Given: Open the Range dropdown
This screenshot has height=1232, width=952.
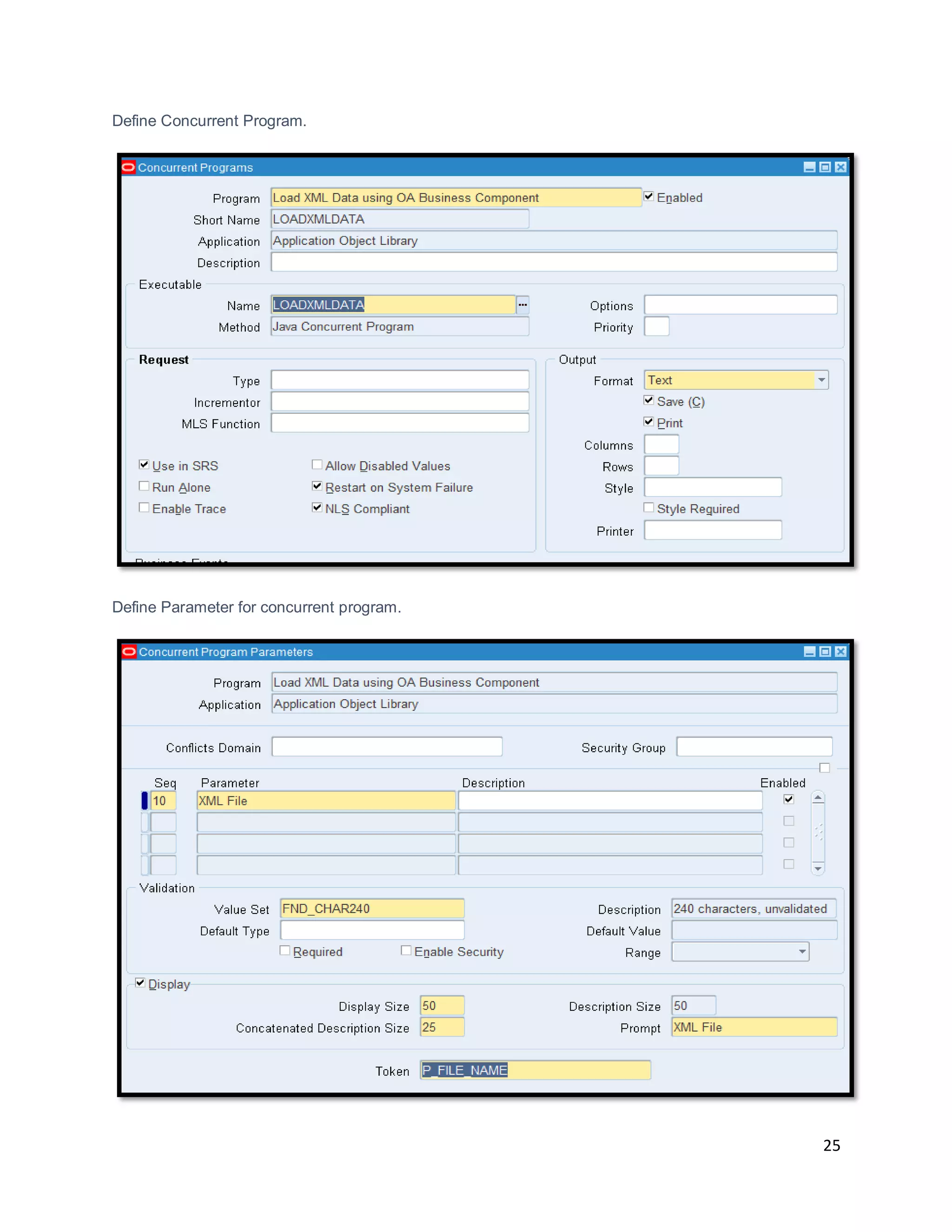Looking at the screenshot, I should (x=802, y=952).
